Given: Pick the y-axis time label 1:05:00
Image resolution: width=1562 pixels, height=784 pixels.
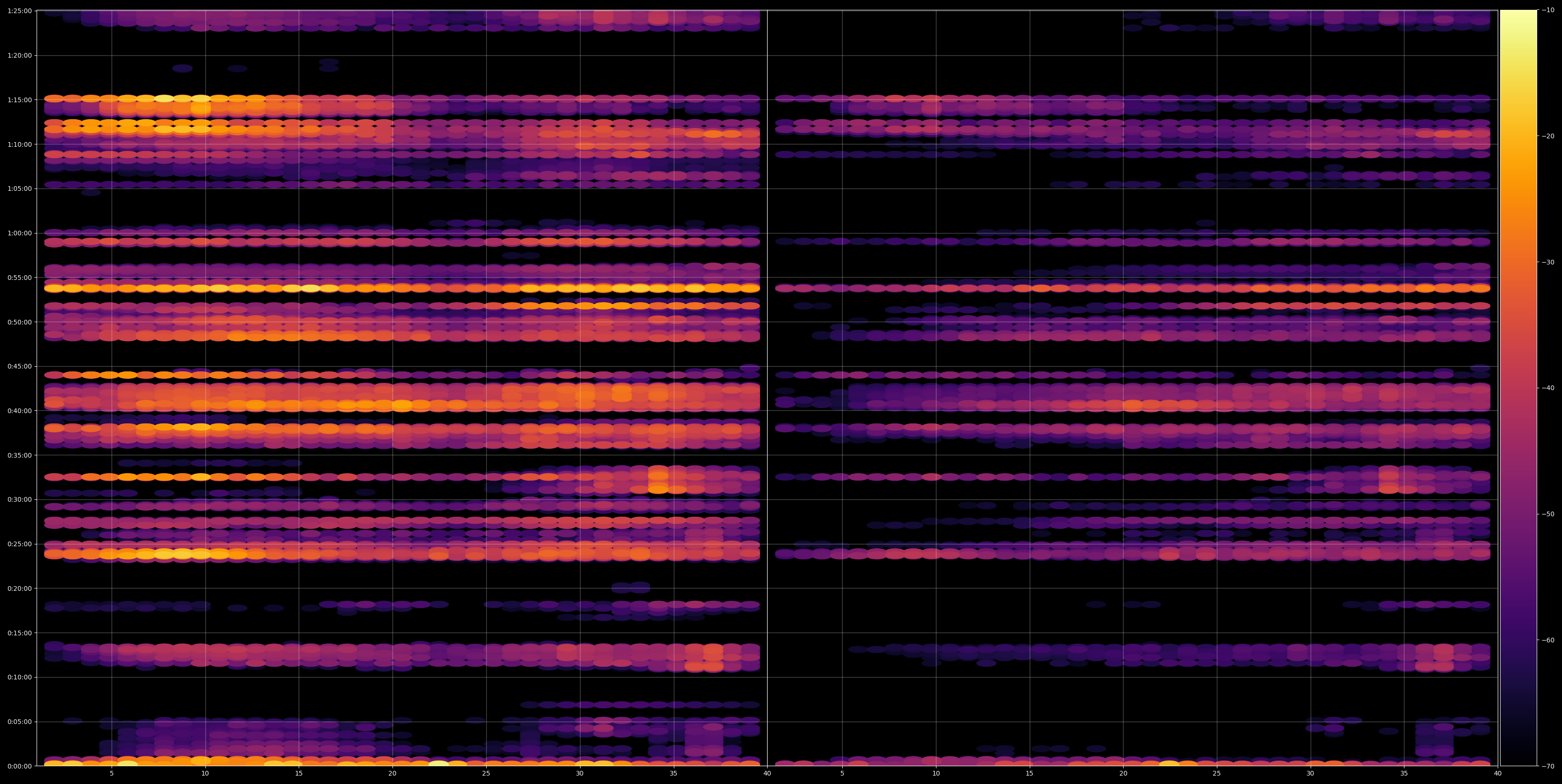Looking at the screenshot, I should coord(19,188).
